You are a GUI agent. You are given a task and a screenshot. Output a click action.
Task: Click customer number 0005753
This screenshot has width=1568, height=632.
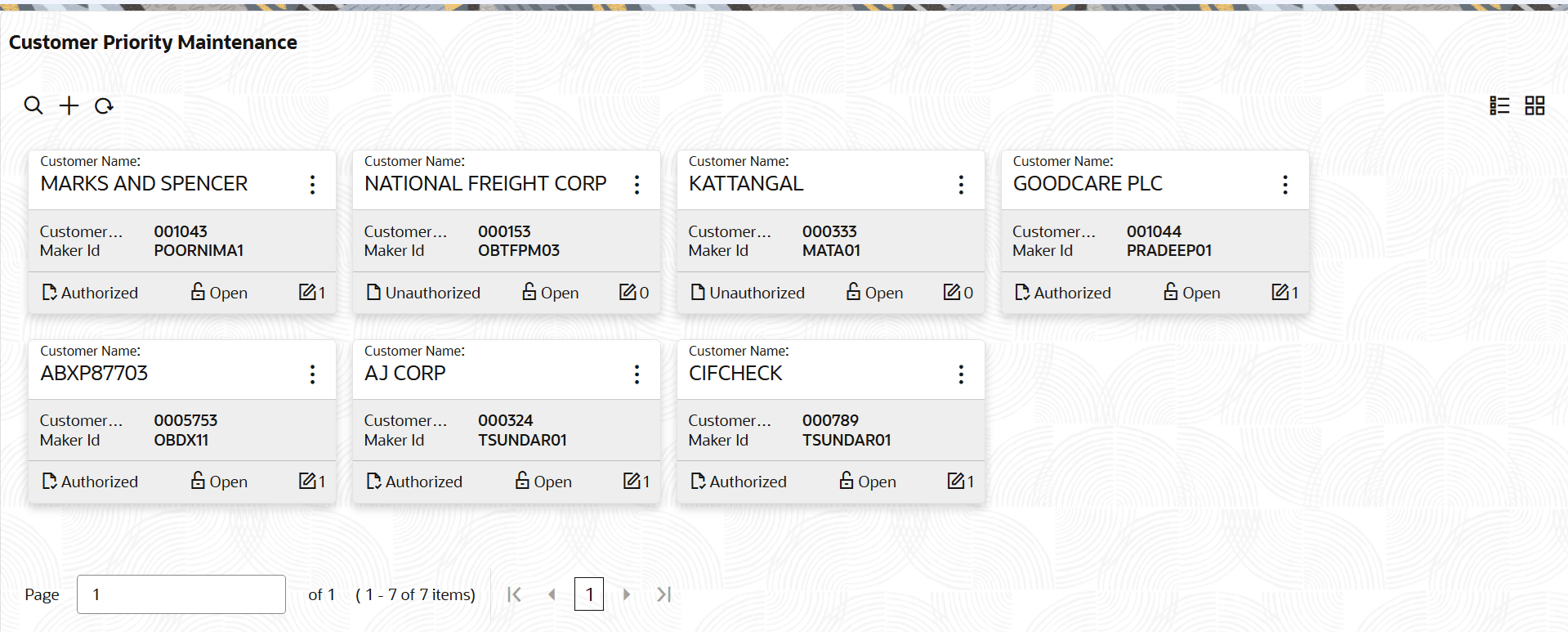coord(185,420)
